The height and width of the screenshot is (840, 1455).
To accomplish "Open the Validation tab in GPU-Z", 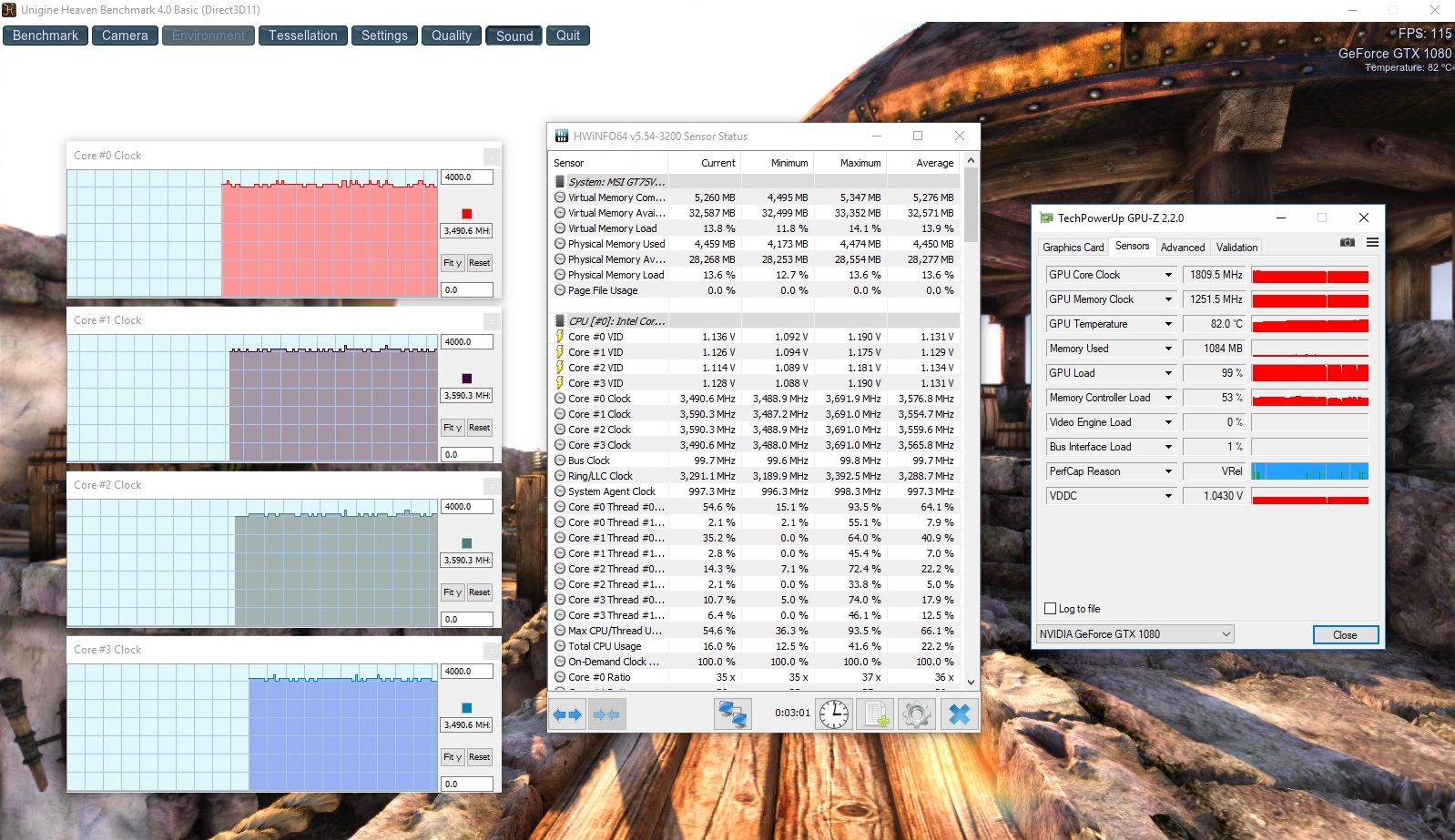I will (x=1236, y=248).
